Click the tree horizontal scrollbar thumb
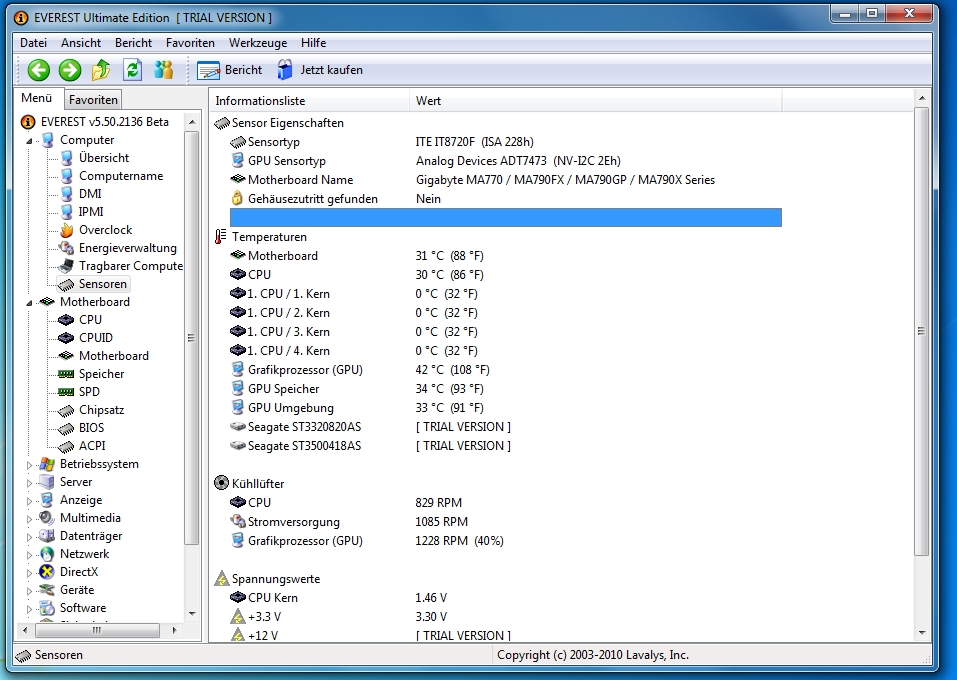This screenshot has height=680, width=957. coord(97,630)
